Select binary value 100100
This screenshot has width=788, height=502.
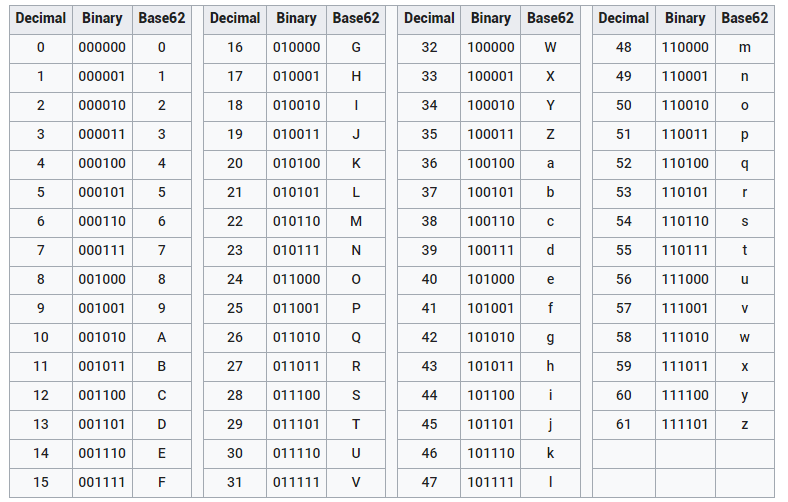[491, 164]
